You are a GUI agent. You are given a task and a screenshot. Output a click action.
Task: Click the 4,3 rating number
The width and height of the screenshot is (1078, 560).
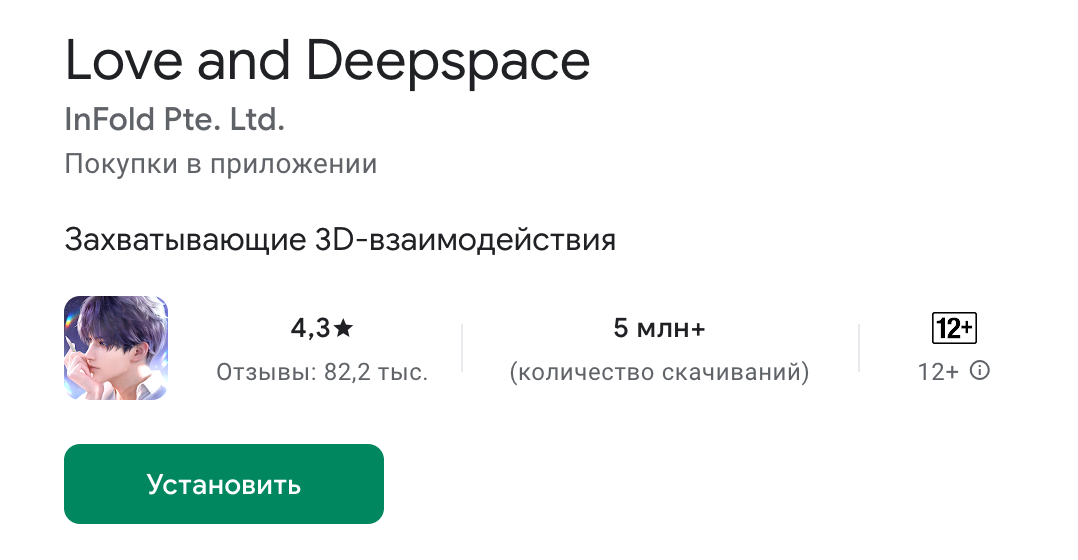[311, 328]
